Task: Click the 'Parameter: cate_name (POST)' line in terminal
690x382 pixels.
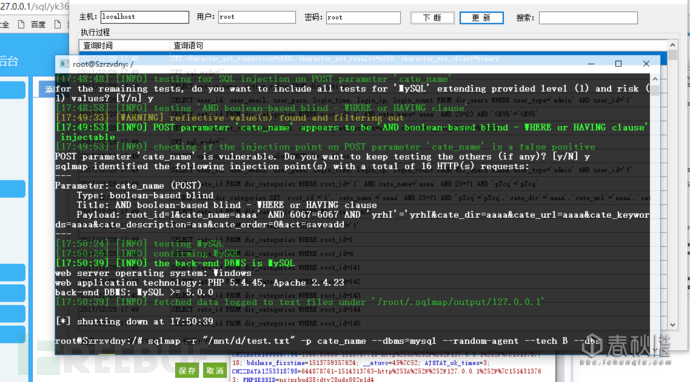Action: (x=128, y=186)
